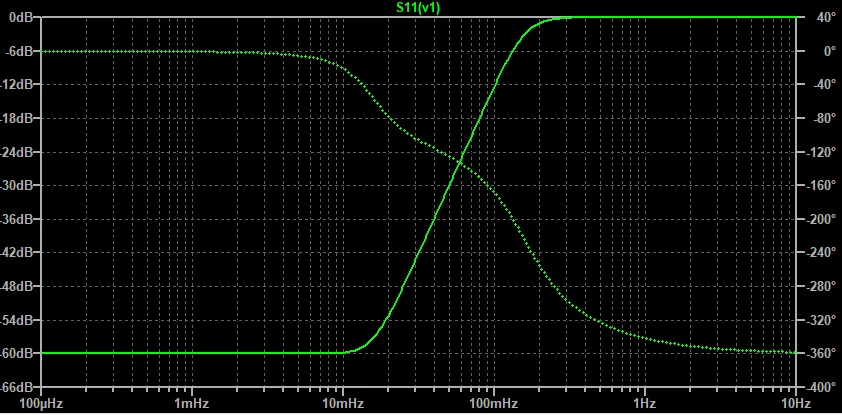The height and width of the screenshot is (415, 842).
Task: Click the -120° phase axis label
Action: pos(822,152)
